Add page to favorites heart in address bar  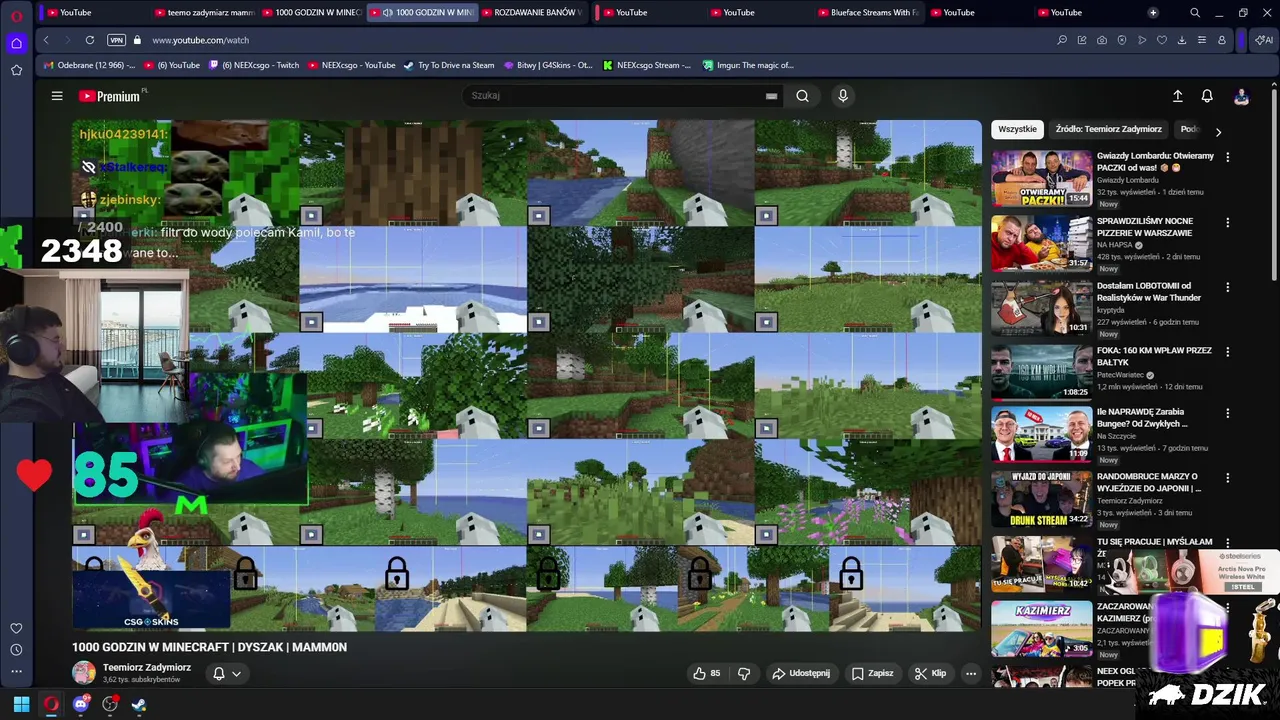coord(1162,40)
